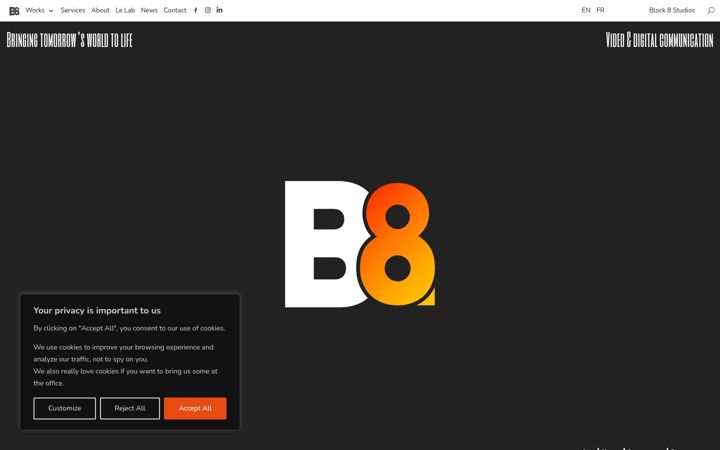This screenshot has height=450, width=720.
Task: Open the About menu item
Action: (100, 10)
